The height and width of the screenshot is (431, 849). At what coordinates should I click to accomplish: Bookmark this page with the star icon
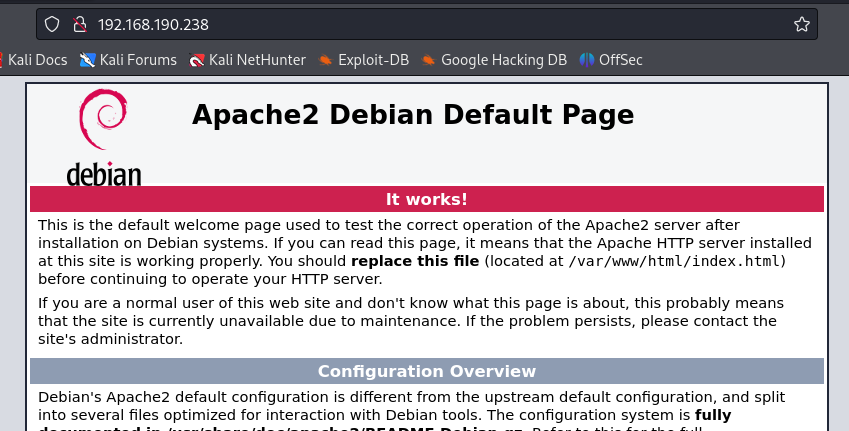pos(801,24)
